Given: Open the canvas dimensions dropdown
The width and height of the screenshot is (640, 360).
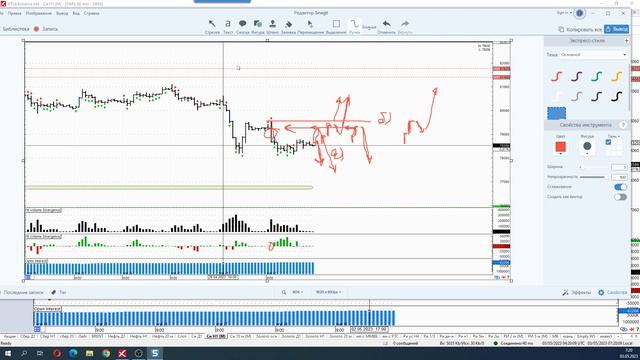Looking at the screenshot, I should click(328, 292).
